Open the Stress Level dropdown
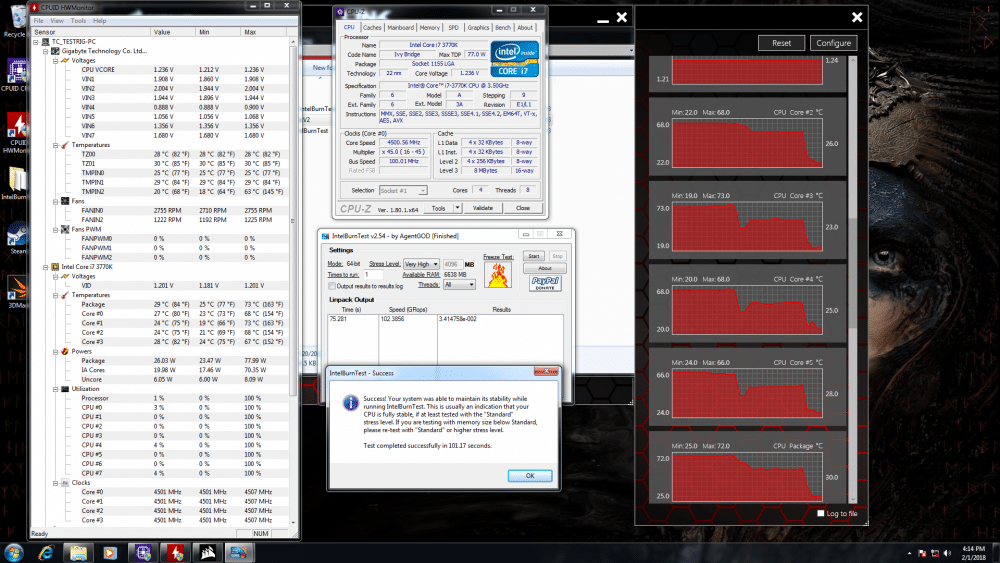 (x=422, y=264)
